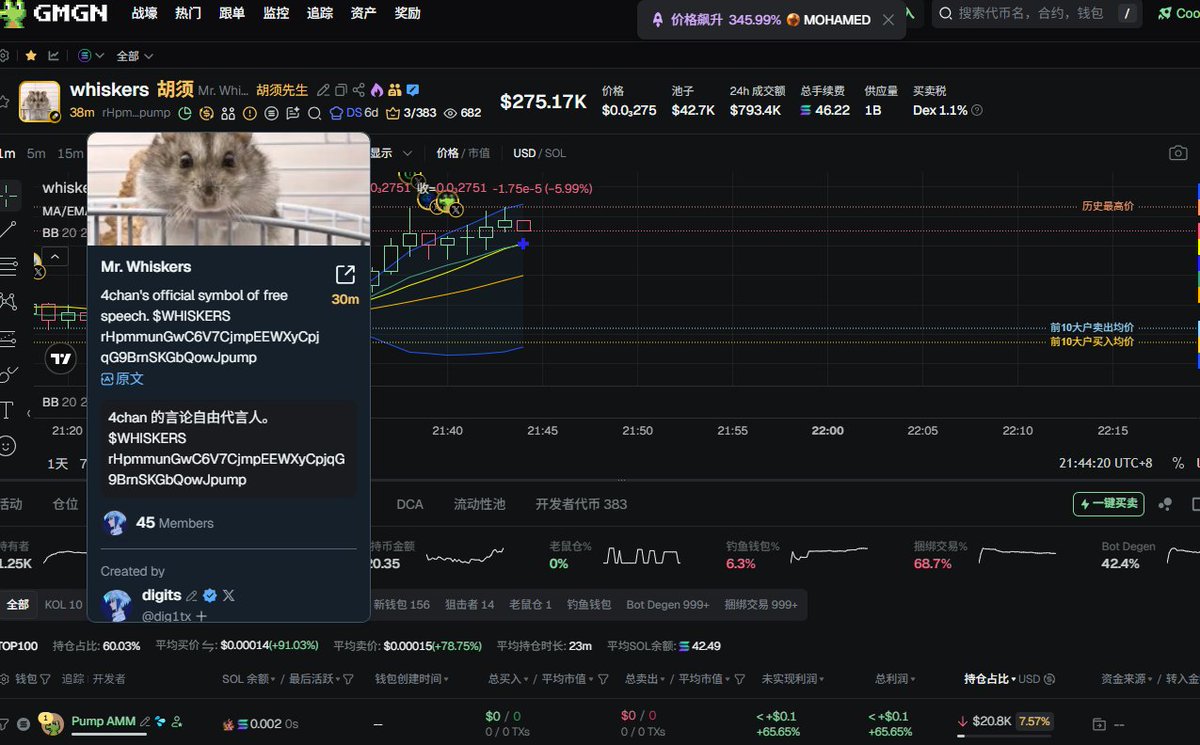Expand the Solana chain selector dropdown
Screen dimensions: 1200x745
pos(90,56)
